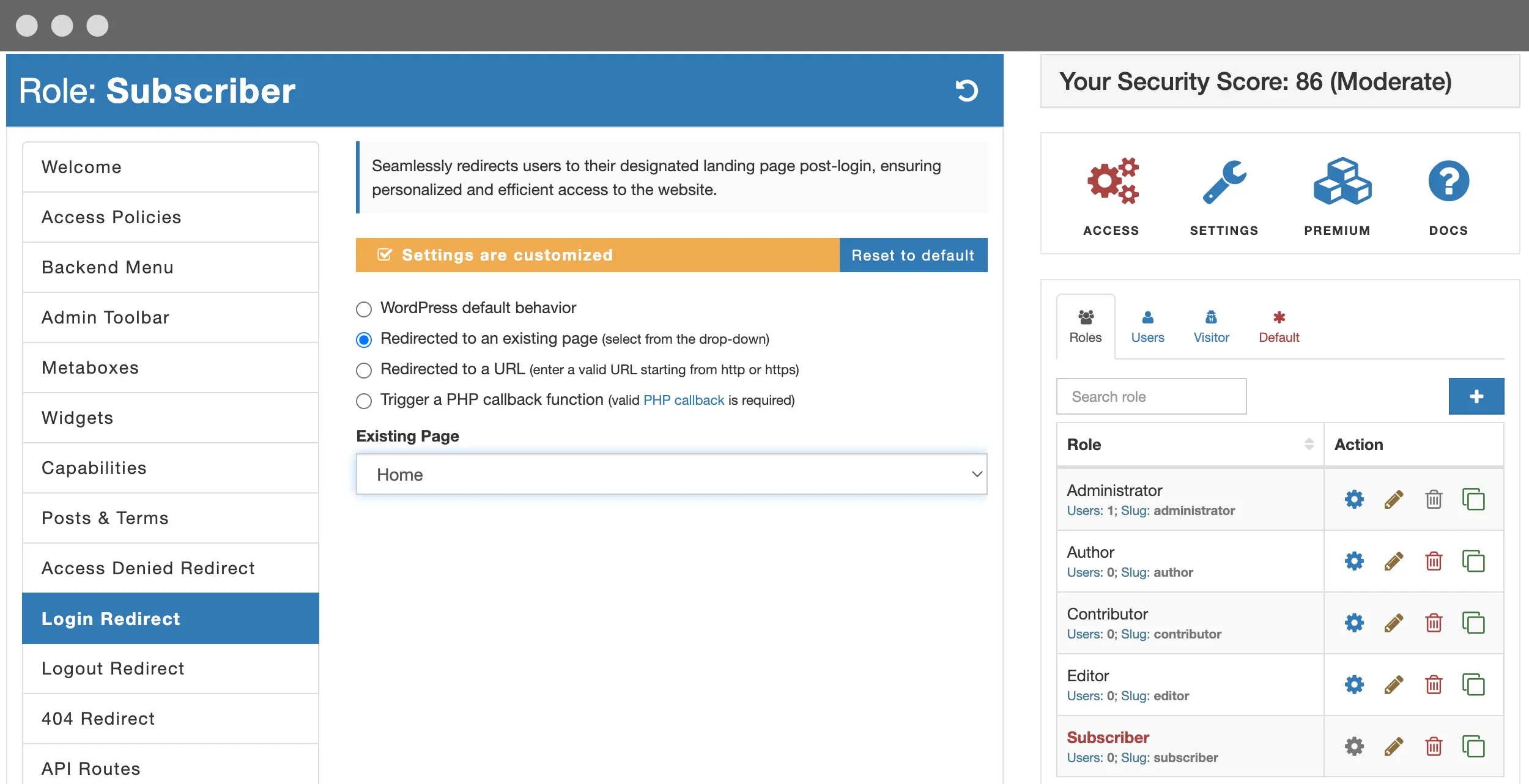This screenshot has width=1529, height=784.
Task: Delete the Contributor role via trash icon
Action: [1434, 623]
